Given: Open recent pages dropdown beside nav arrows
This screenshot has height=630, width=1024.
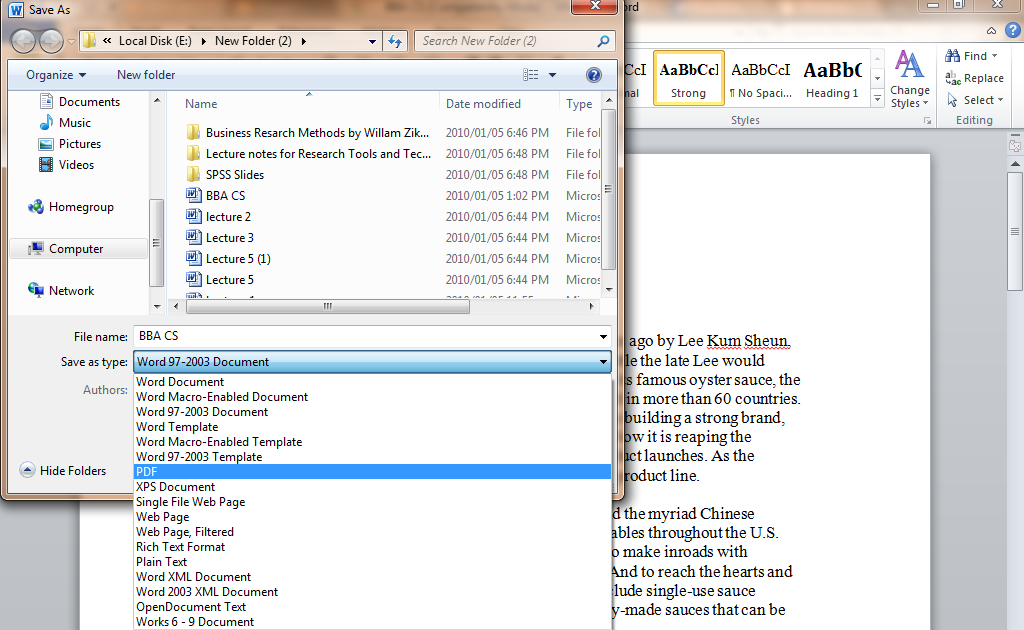Looking at the screenshot, I should pyautogui.click(x=71, y=42).
